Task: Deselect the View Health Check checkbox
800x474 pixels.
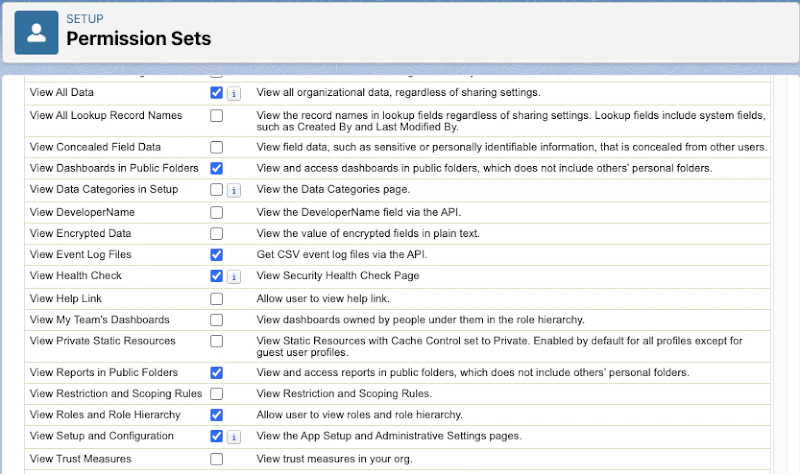Action: point(216,276)
